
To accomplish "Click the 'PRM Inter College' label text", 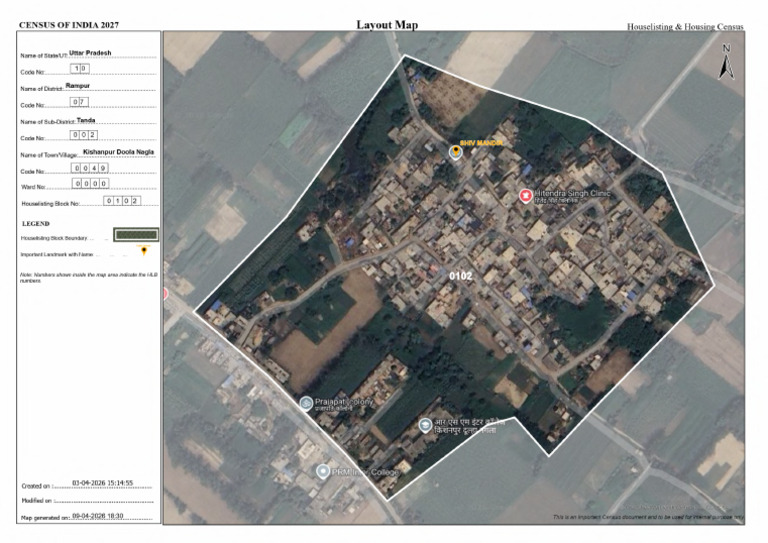I will coord(365,472).
